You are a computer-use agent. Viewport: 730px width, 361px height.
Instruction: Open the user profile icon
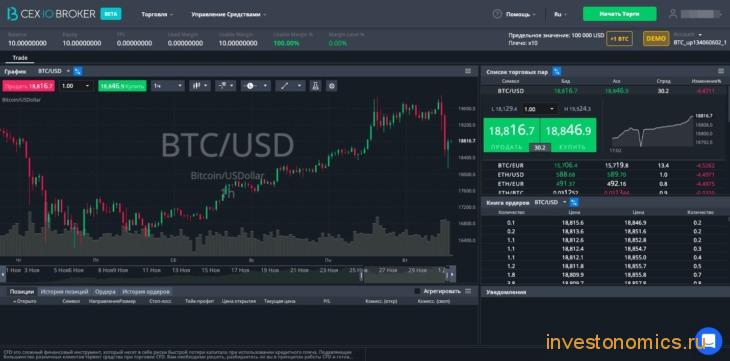click(x=672, y=14)
